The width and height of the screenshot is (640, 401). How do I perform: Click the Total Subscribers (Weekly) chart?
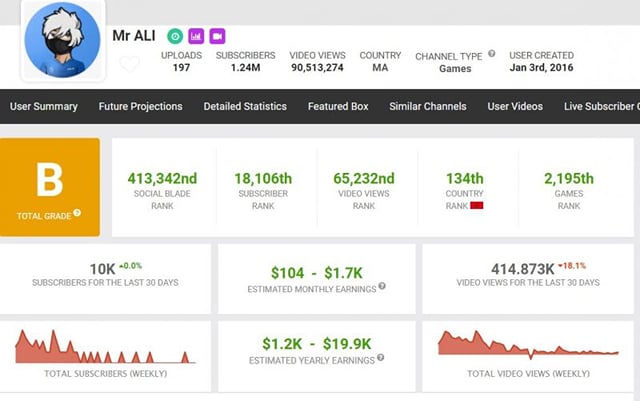[x=105, y=347]
